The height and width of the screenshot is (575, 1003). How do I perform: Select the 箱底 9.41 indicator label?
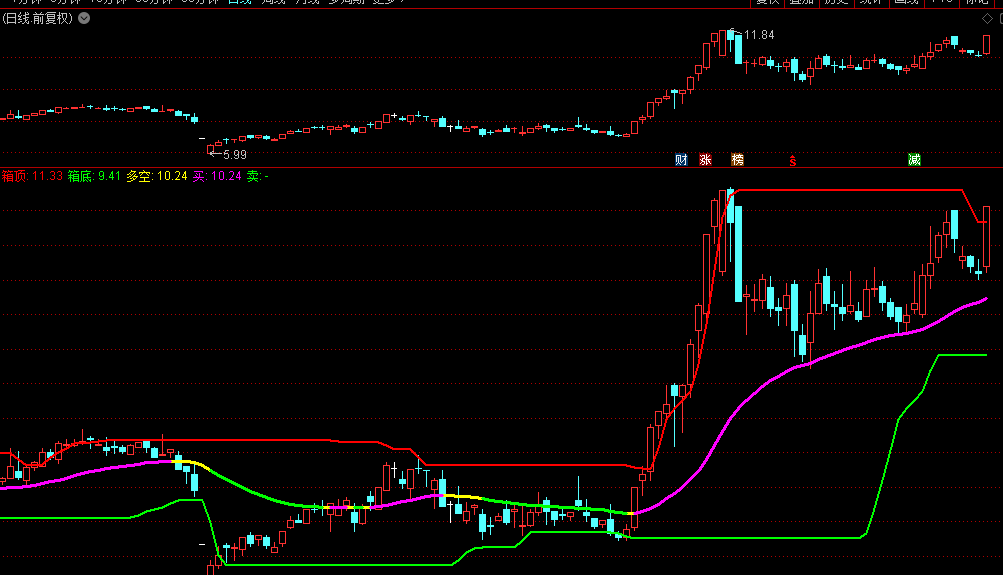pos(94,176)
